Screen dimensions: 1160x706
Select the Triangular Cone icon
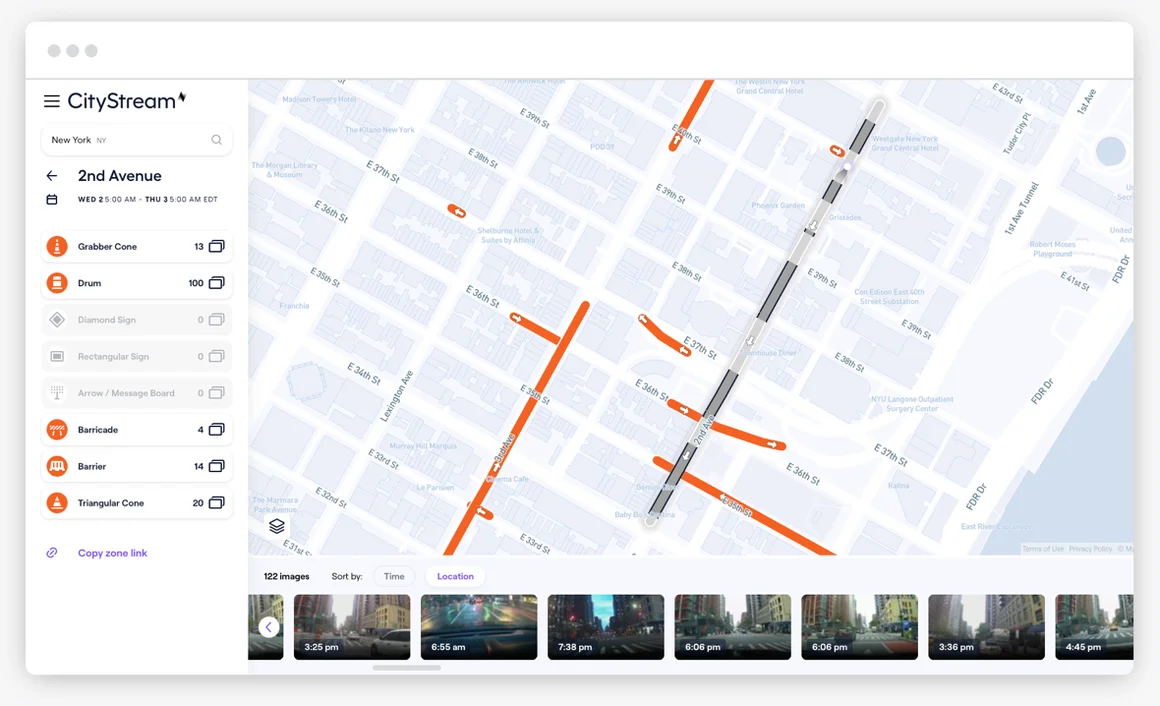point(55,502)
